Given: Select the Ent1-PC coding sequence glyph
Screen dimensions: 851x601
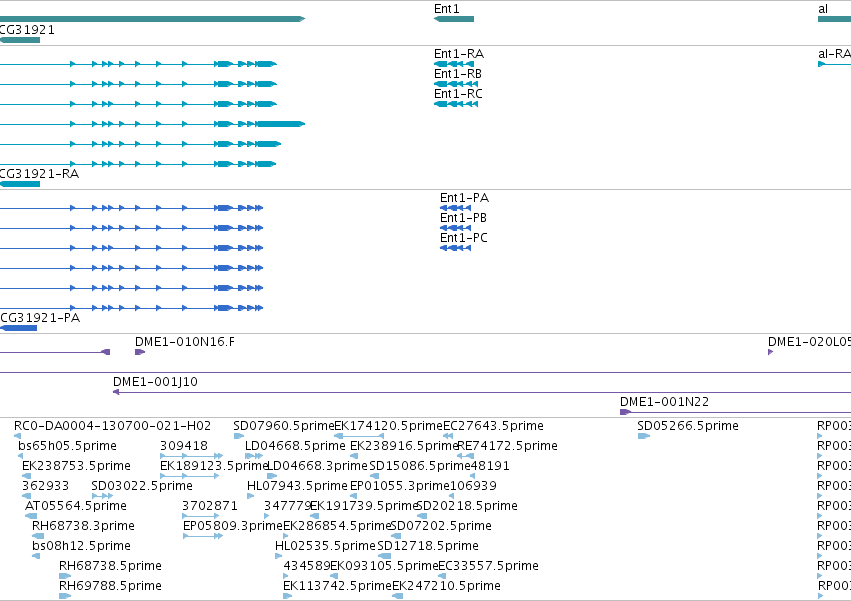Looking at the screenshot, I should click(455, 248).
